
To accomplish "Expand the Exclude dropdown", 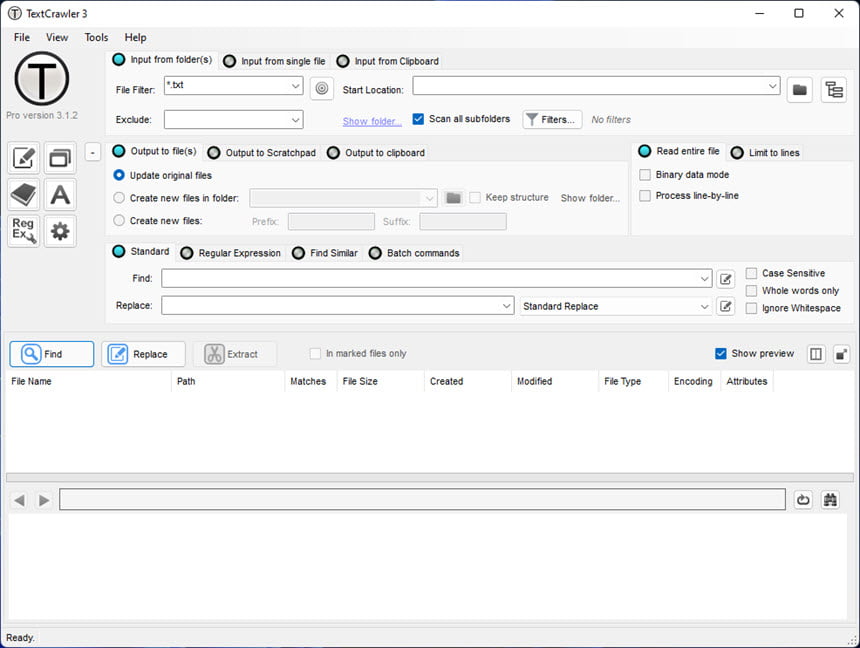I will pyautogui.click(x=295, y=120).
